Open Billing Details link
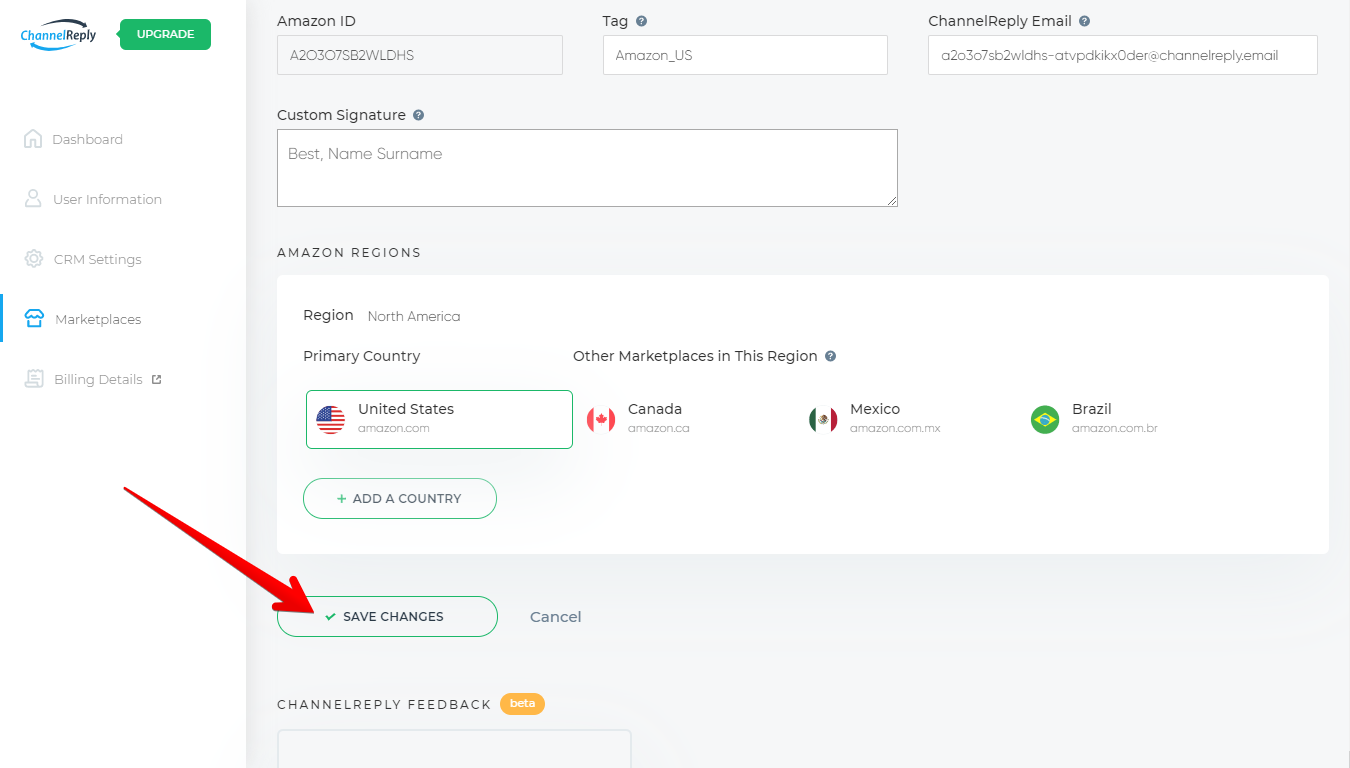1350x768 pixels. pos(98,379)
